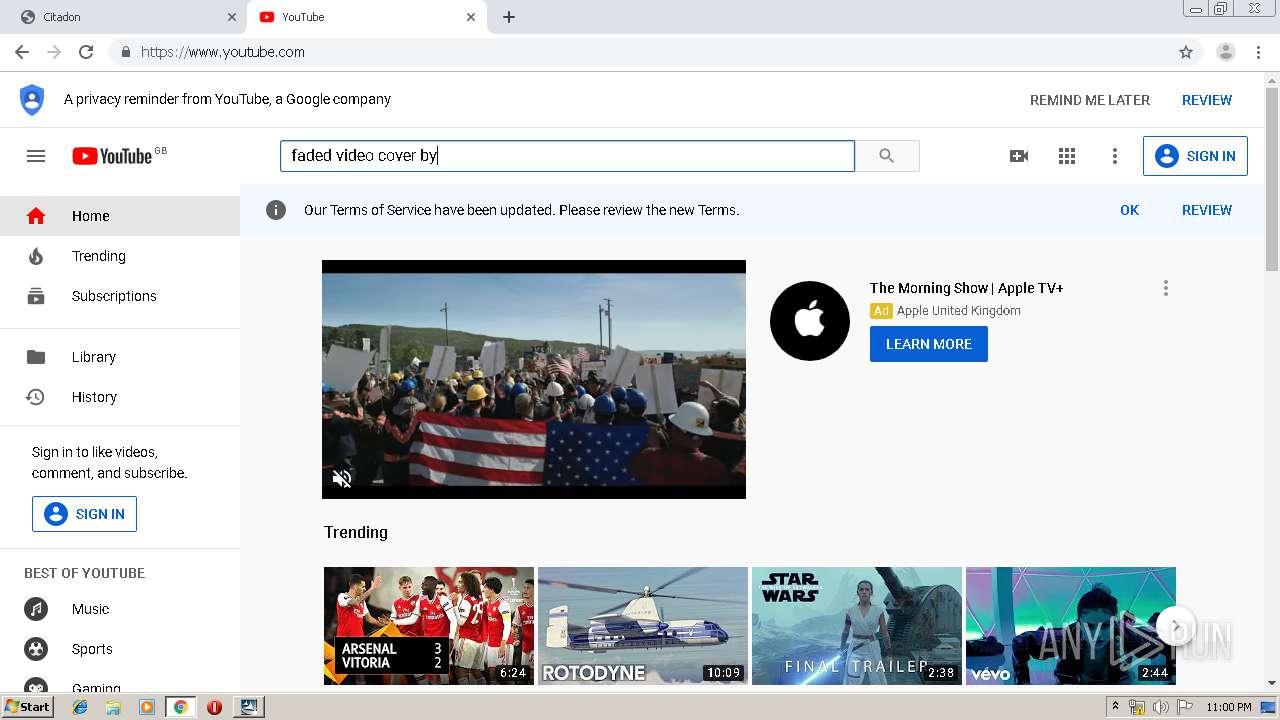Click REMIND ME LATER on privacy reminder
Image resolution: width=1280 pixels, height=720 pixels.
(x=1090, y=100)
